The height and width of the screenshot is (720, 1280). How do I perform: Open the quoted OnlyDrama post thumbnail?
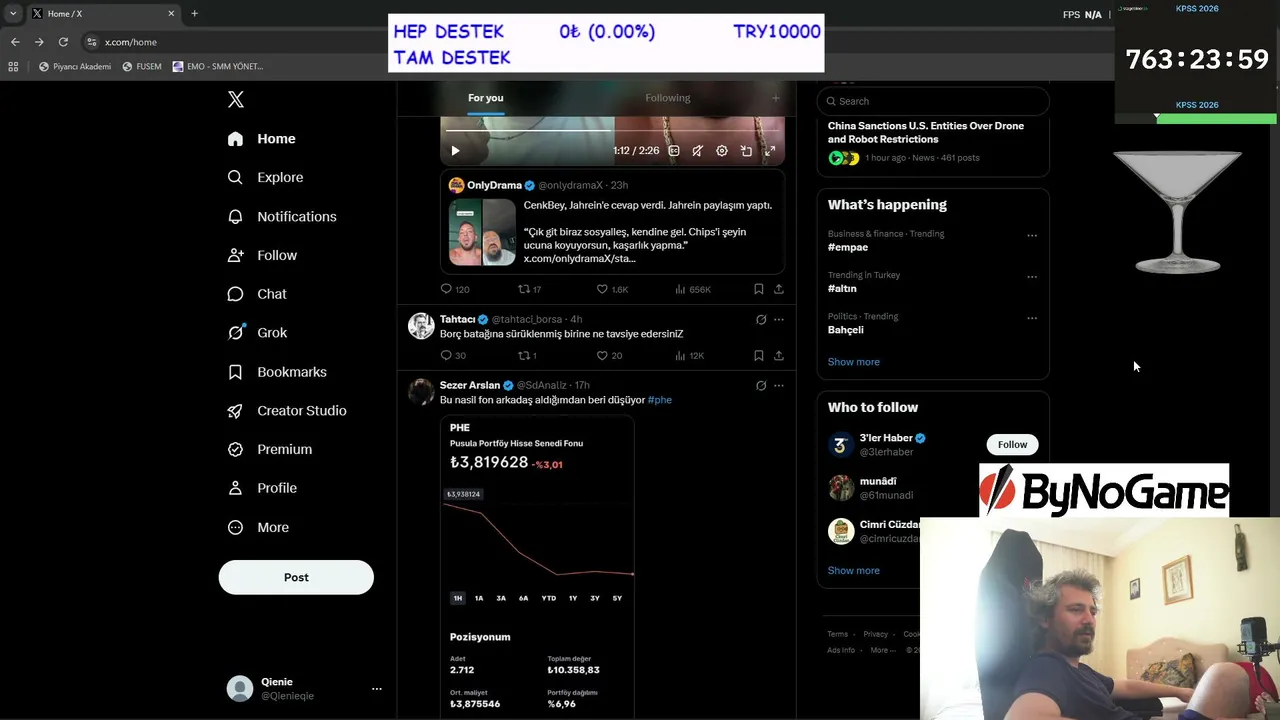[x=482, y=232]
